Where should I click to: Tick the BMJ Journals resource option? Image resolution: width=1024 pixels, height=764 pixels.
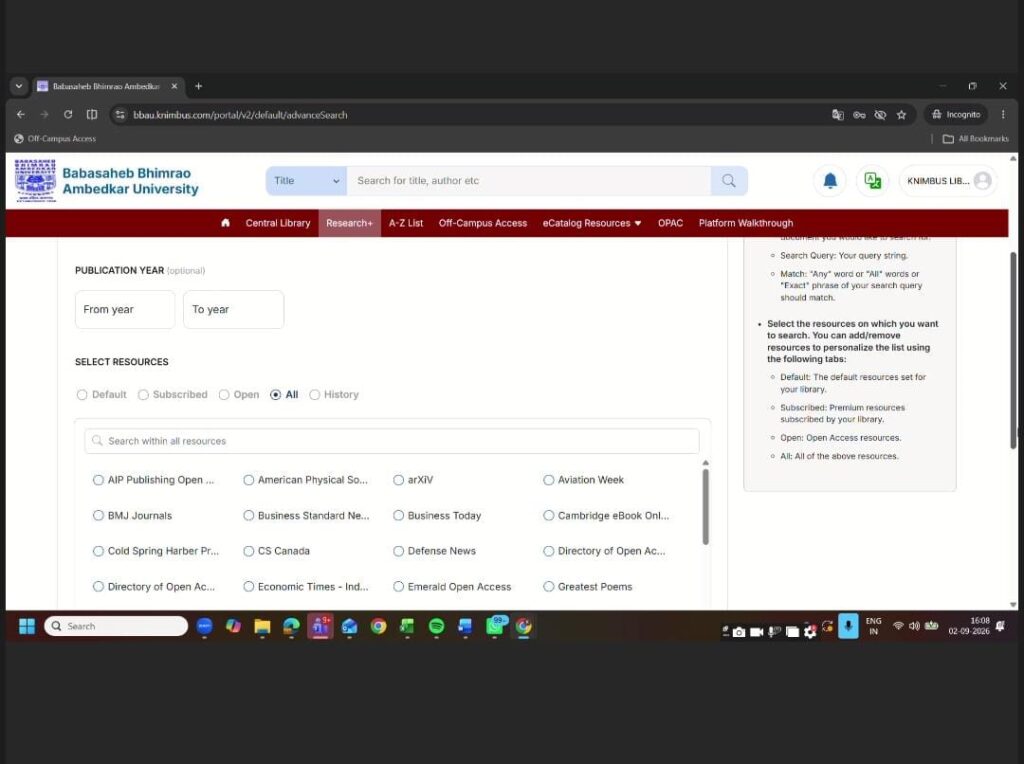coord(98,515)
